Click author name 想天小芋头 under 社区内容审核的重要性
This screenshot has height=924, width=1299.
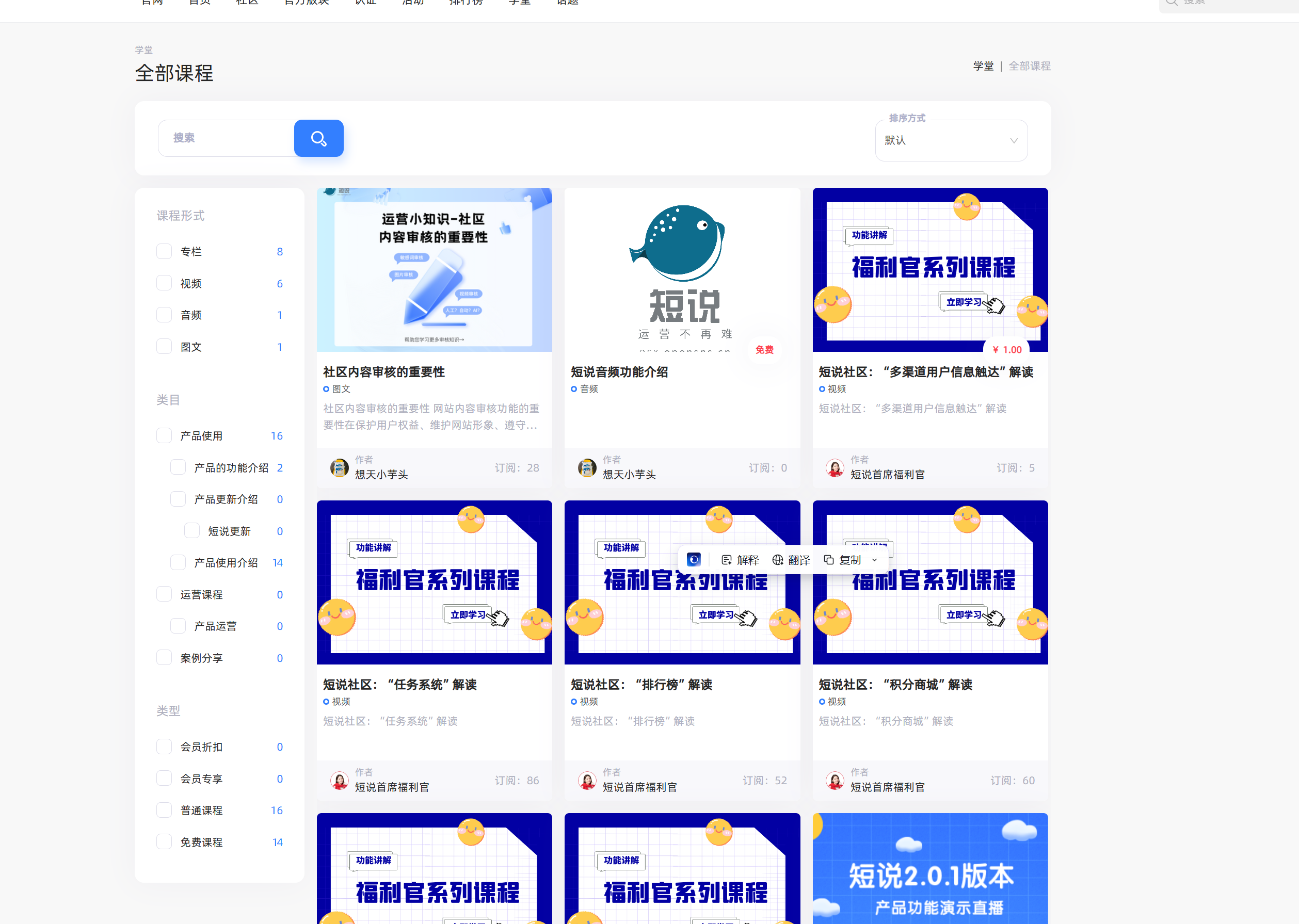click(x=381, y=475)
